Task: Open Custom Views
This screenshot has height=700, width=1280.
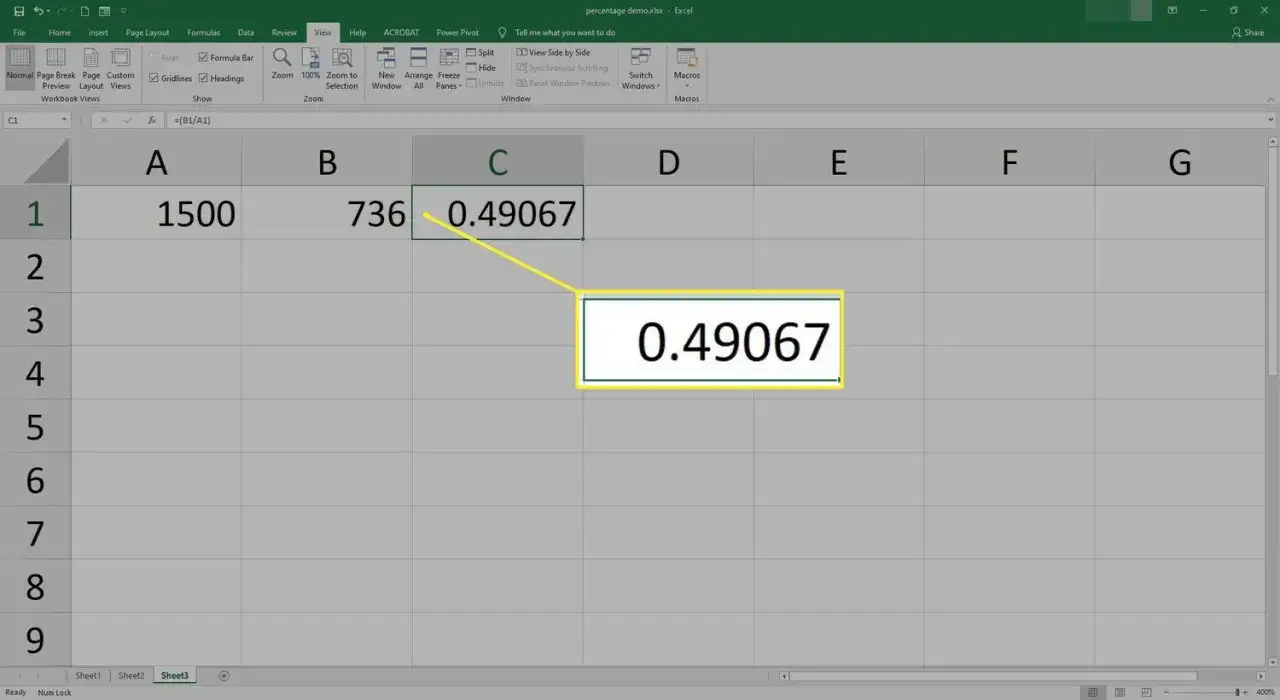Action: pyautogui.click(x=120, y=68)
